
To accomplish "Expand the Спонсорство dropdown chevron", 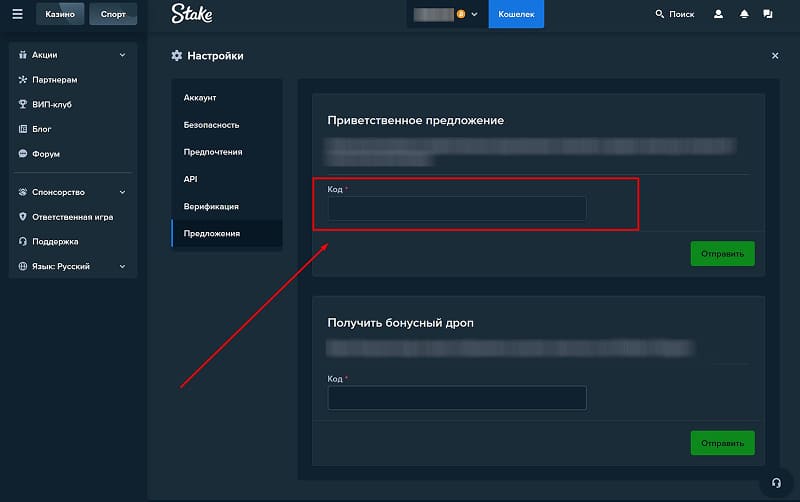I will [122, 192].
